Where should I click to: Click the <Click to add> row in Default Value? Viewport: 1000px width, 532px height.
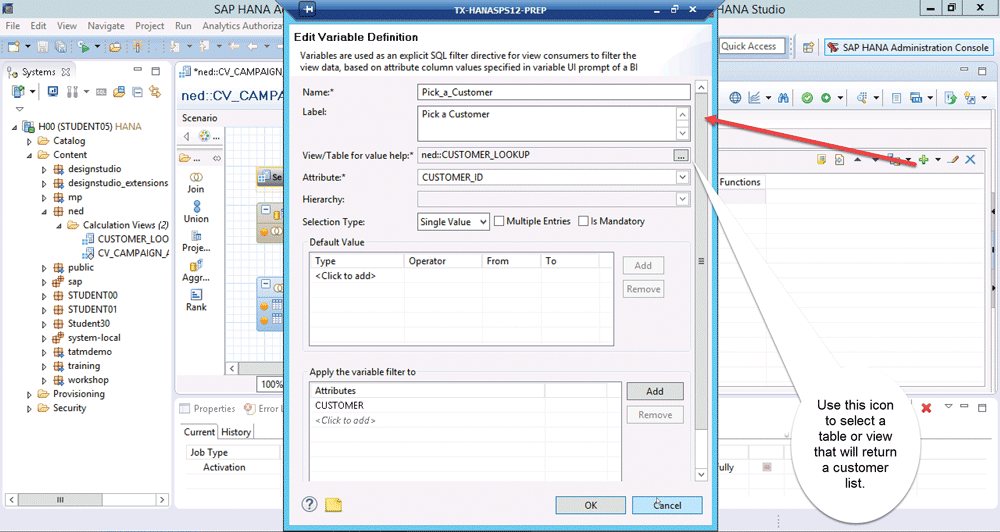pyautogui.click(x=460, y=276)
